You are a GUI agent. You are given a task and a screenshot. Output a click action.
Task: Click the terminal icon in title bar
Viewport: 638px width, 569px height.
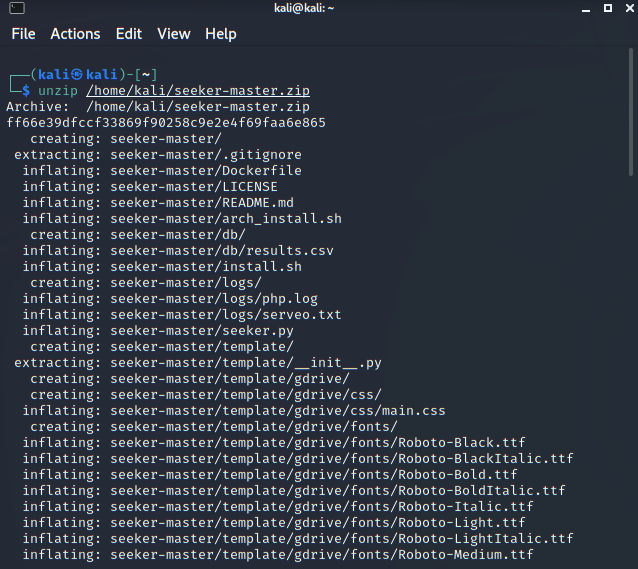17,8
